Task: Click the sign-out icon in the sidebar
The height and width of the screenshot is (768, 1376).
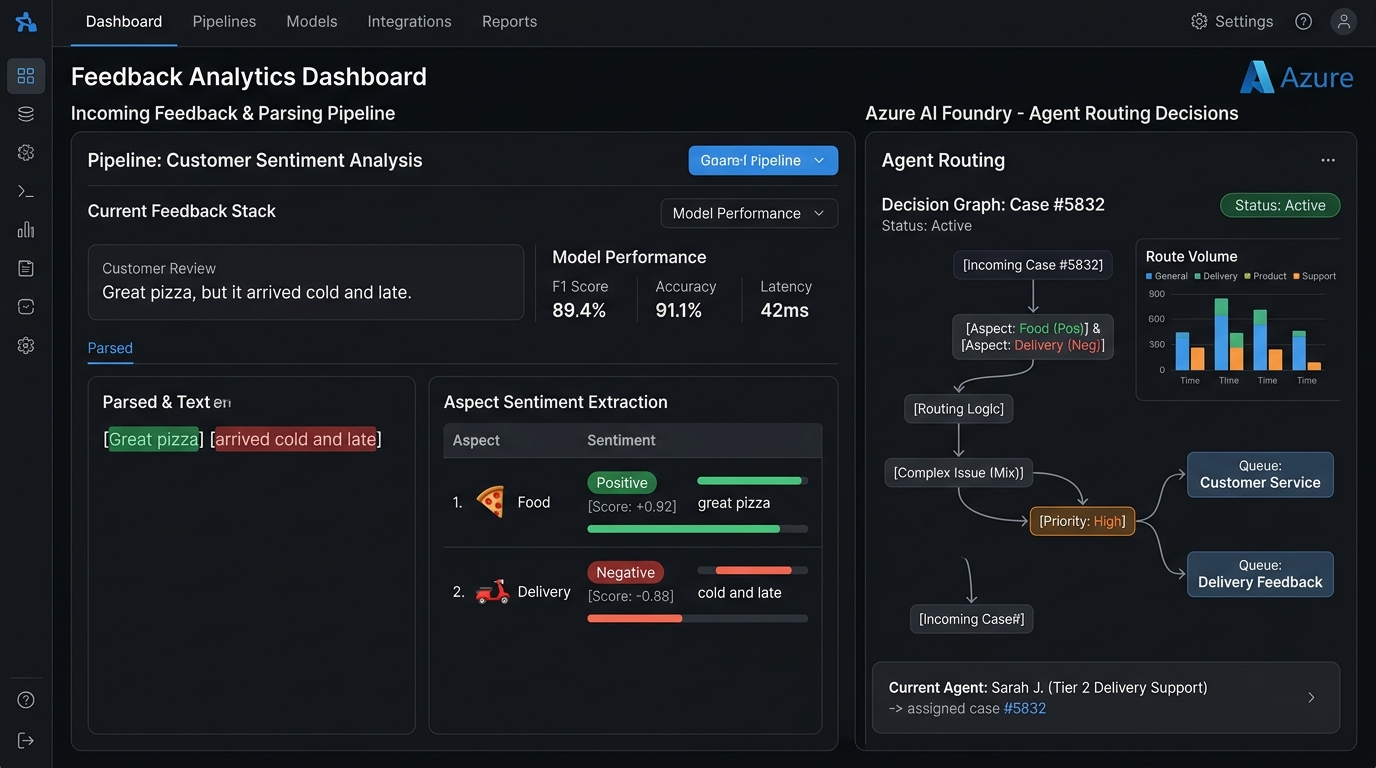Action: click(26, 740)
